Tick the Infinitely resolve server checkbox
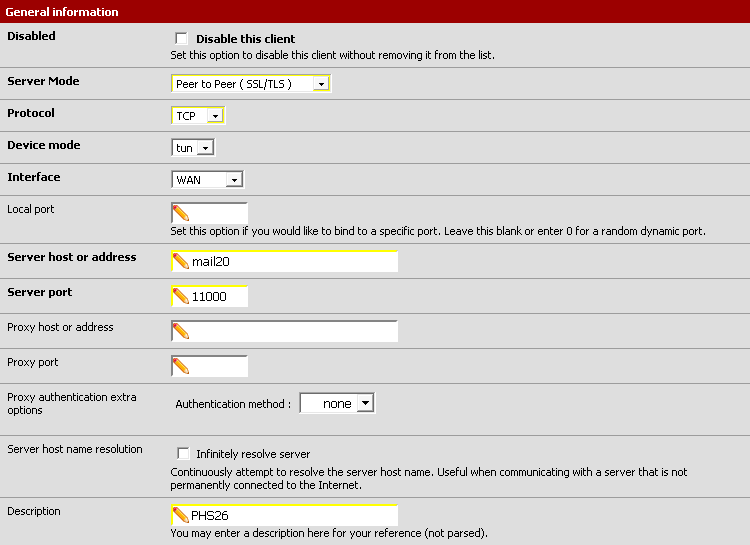This screenshot has width=750, height=545. (x=183, y=453)
